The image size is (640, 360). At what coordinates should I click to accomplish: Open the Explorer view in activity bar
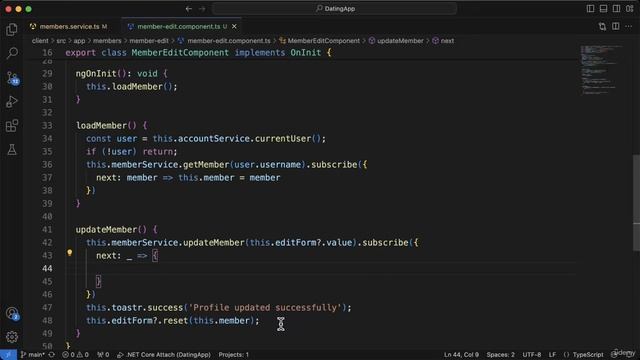pyautogui.click(x=12, y=29)
